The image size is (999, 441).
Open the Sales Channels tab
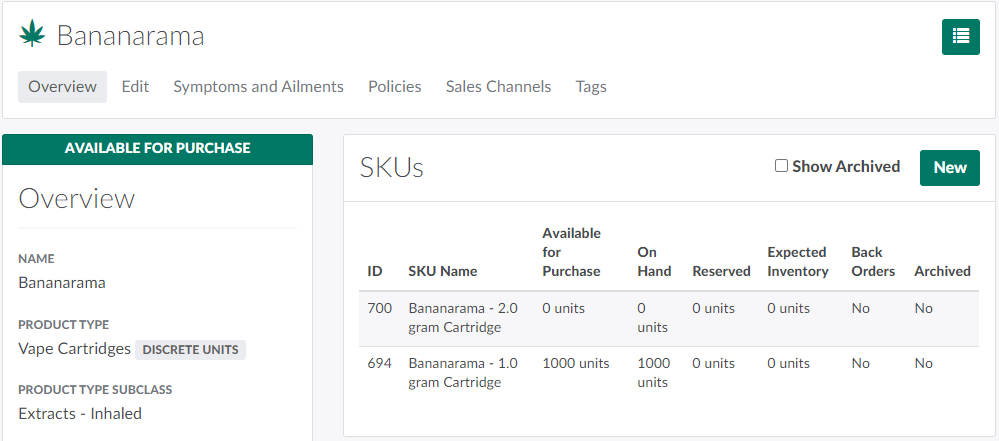498,87
